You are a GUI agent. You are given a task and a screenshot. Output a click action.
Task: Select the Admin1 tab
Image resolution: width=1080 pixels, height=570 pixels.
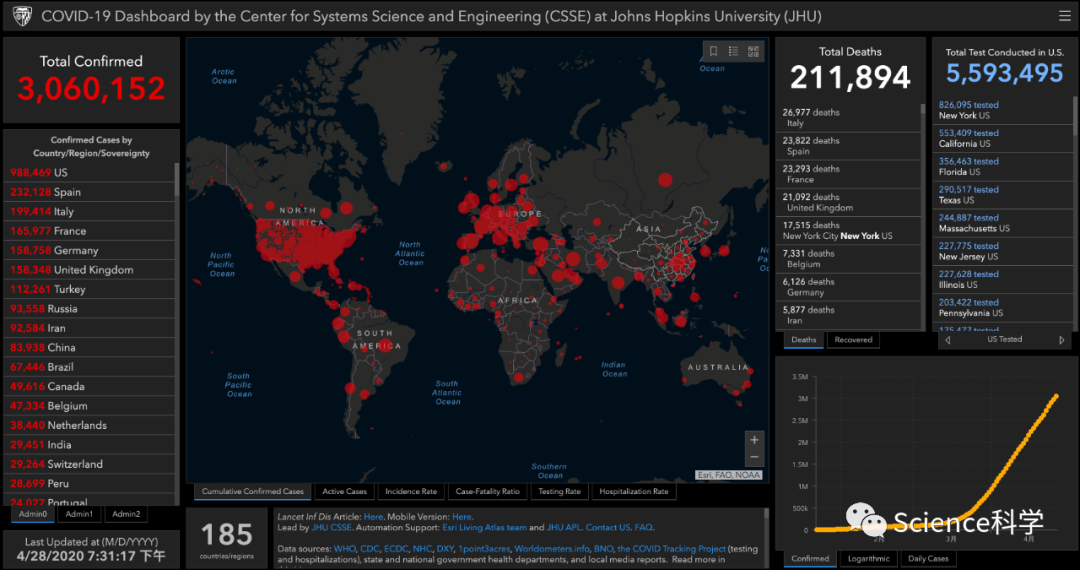(79, 514)
